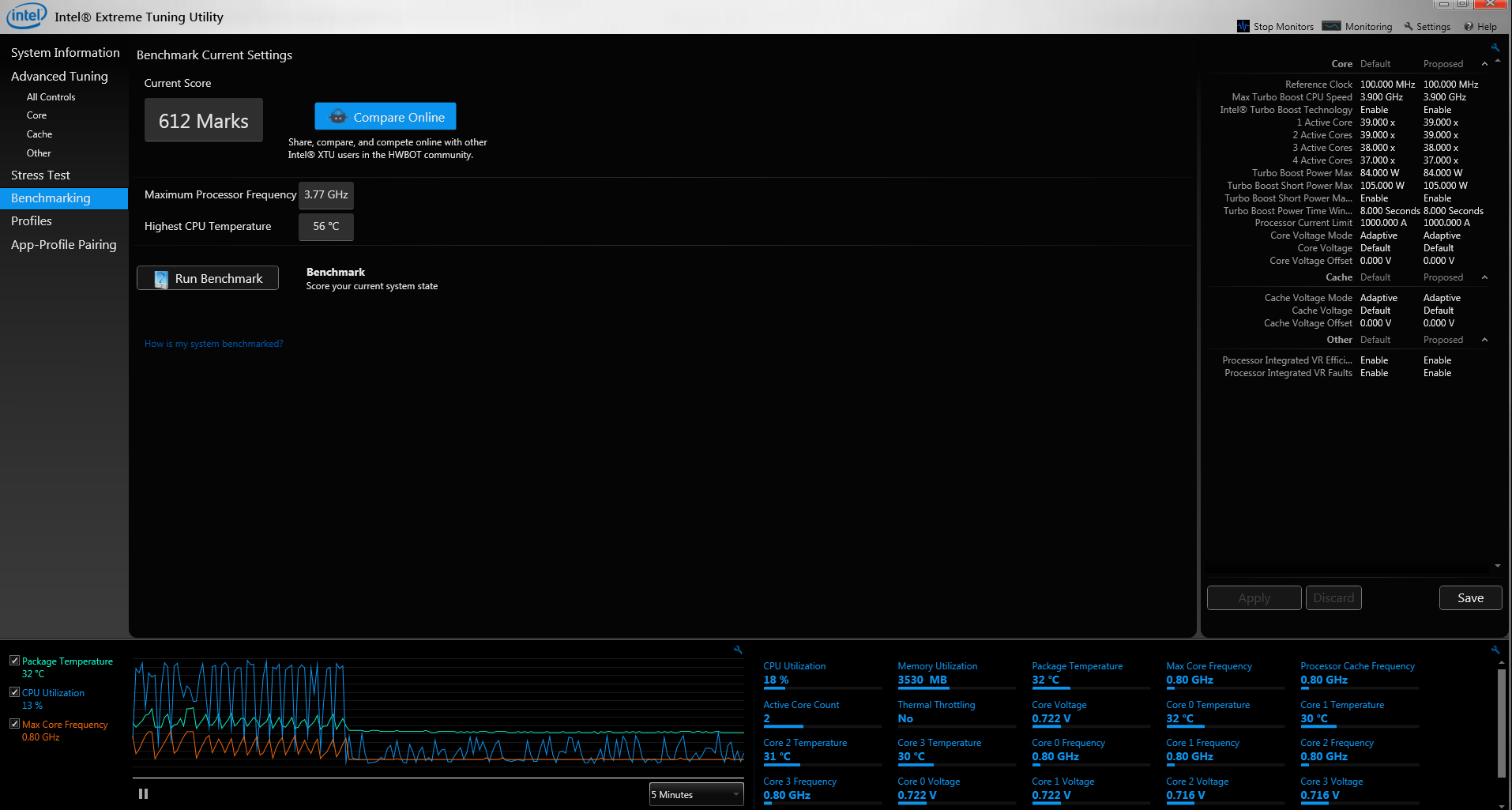Select Cache under Advanced Tuning
The width and height of the screenshot is (1512, 810).
(39, 134)
